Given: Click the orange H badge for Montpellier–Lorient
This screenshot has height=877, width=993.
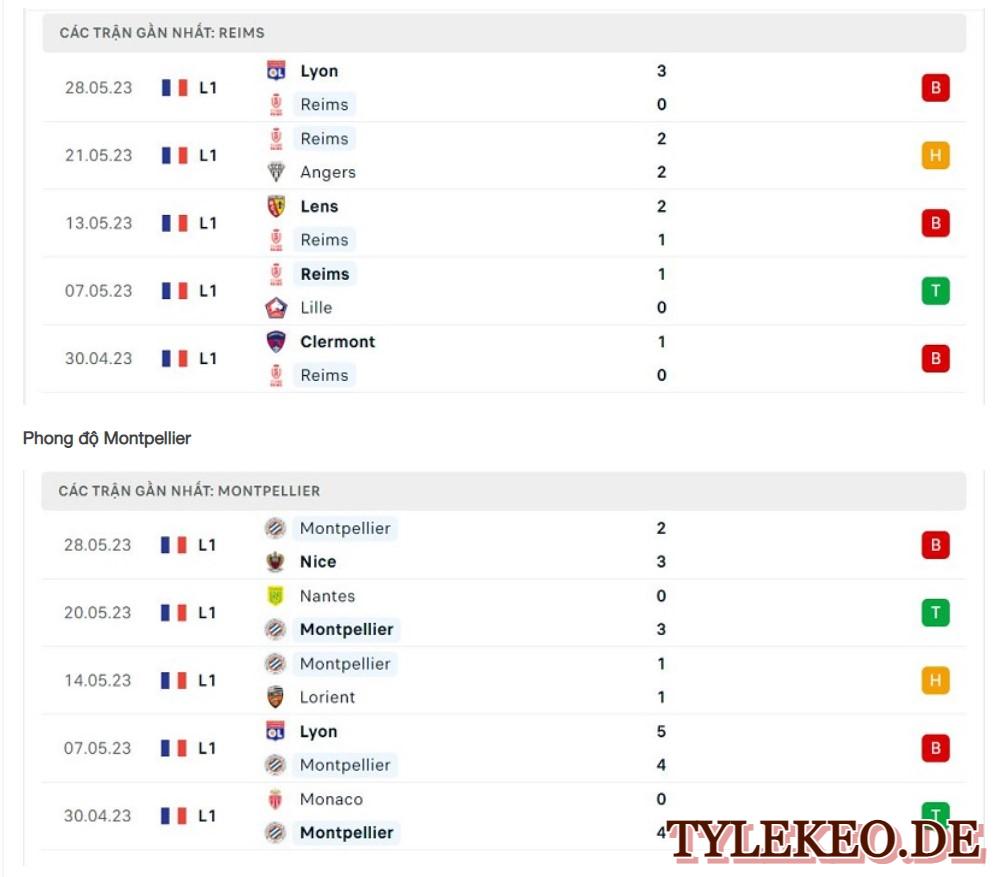Looking at the screenshot, I should point(935,680).
